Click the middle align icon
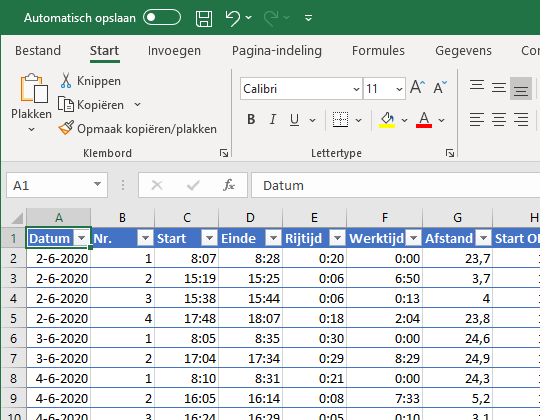This screenshot has width=540, height=420. [x=499, y=87]
